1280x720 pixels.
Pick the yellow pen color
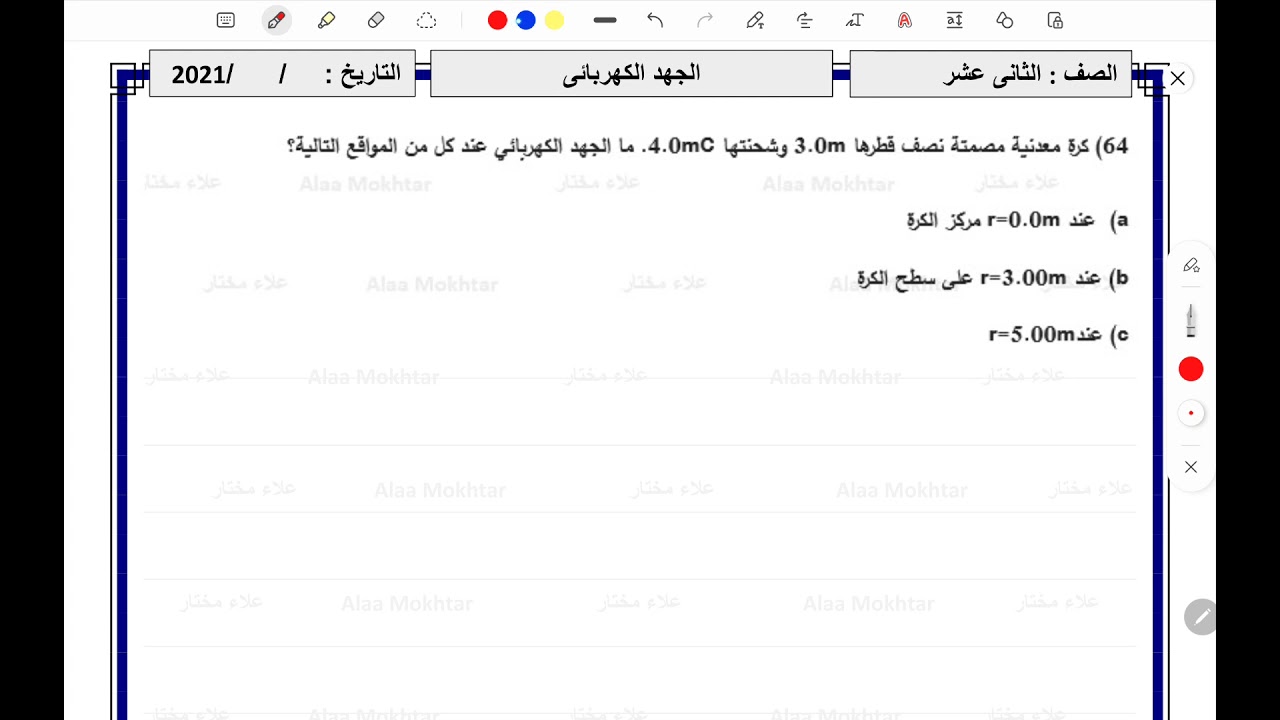click(555, 20)
